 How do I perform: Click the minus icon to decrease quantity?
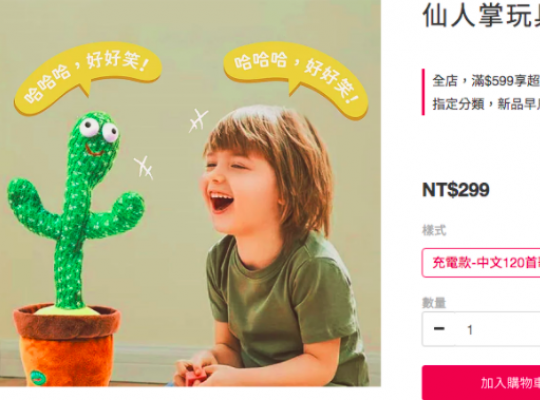pyautogui.click(x=439, y=329)
